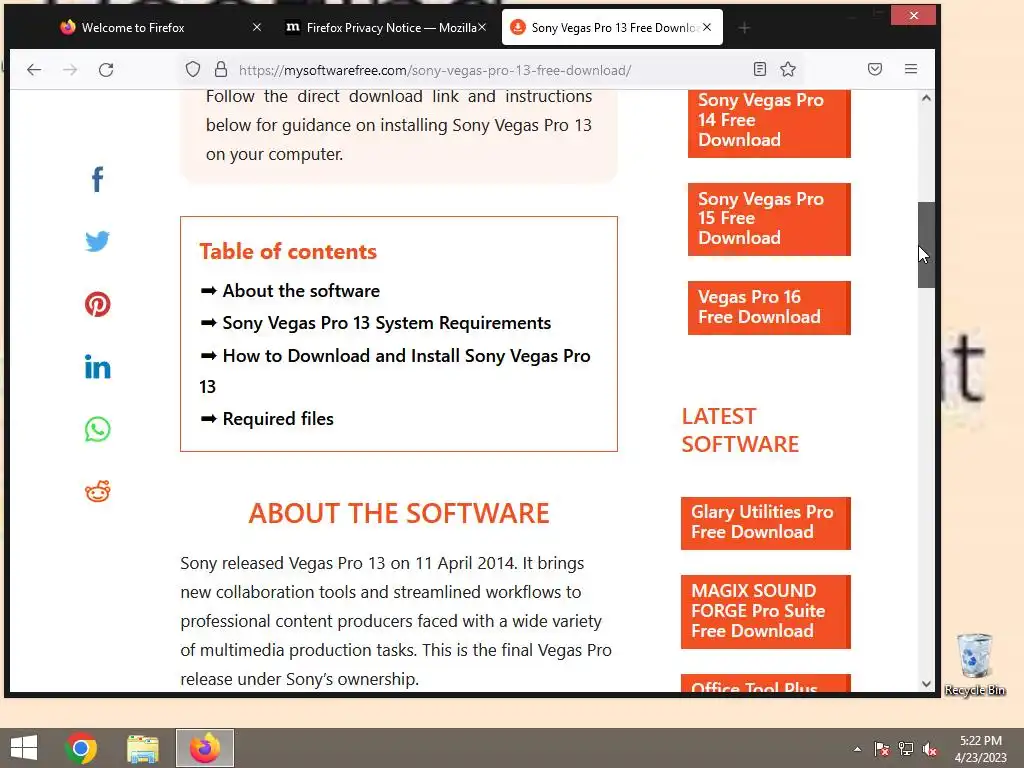Screen dimensions: 1024x768
Task: Close the Firefox Privacy Notice tab
Action: [x=482, y=27]
